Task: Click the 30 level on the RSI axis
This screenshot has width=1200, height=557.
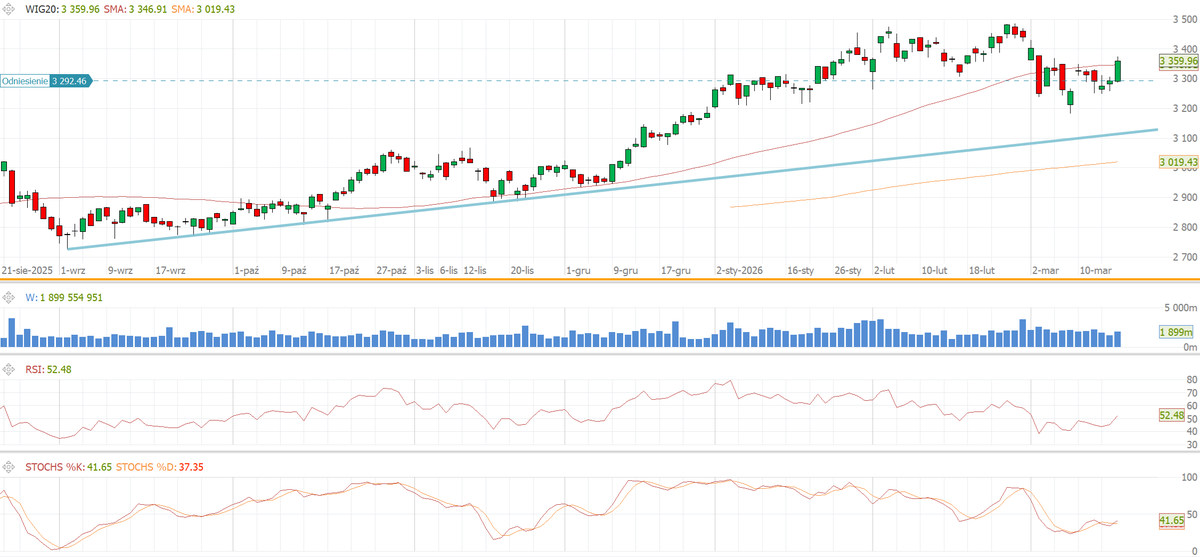Action: click(x=1192, y=445)
